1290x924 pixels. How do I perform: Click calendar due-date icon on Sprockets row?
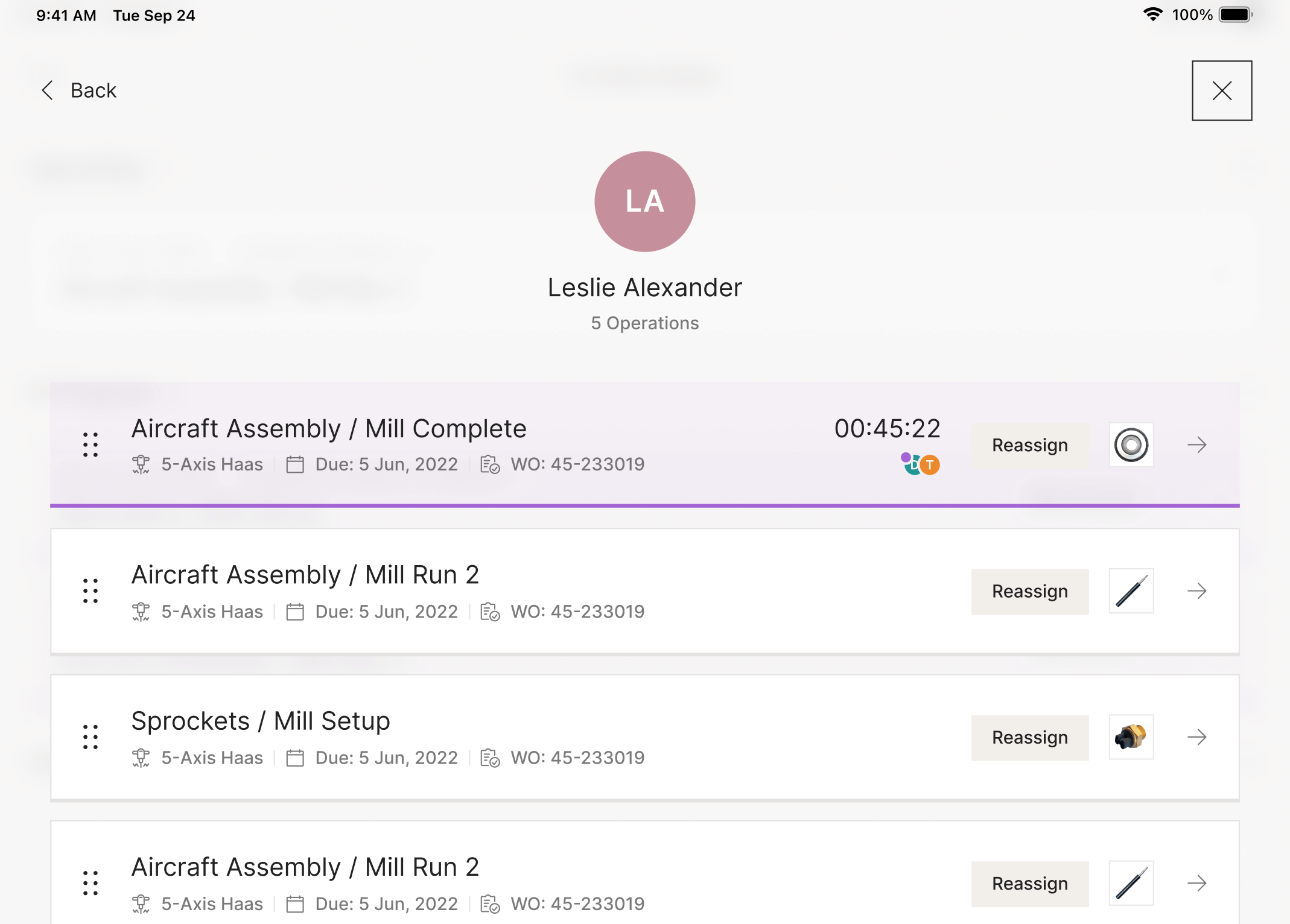click(x=295, y=758)
